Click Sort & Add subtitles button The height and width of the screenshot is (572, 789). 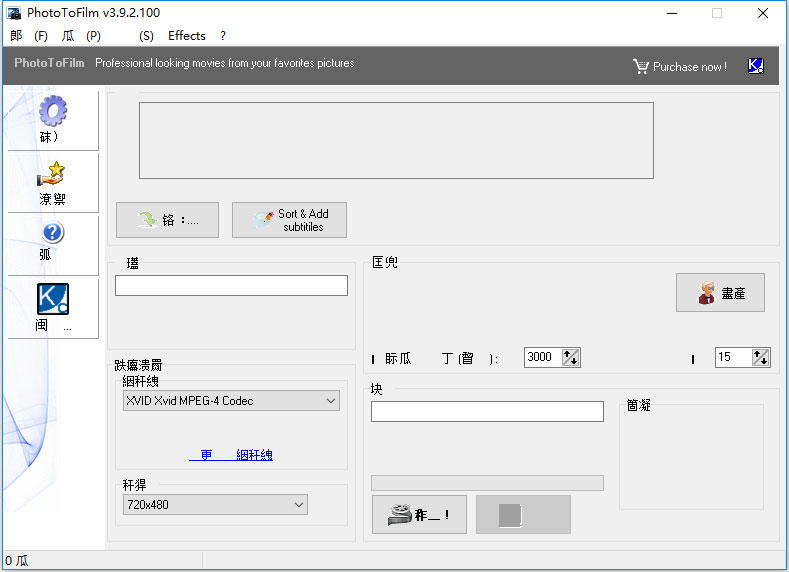289,220
